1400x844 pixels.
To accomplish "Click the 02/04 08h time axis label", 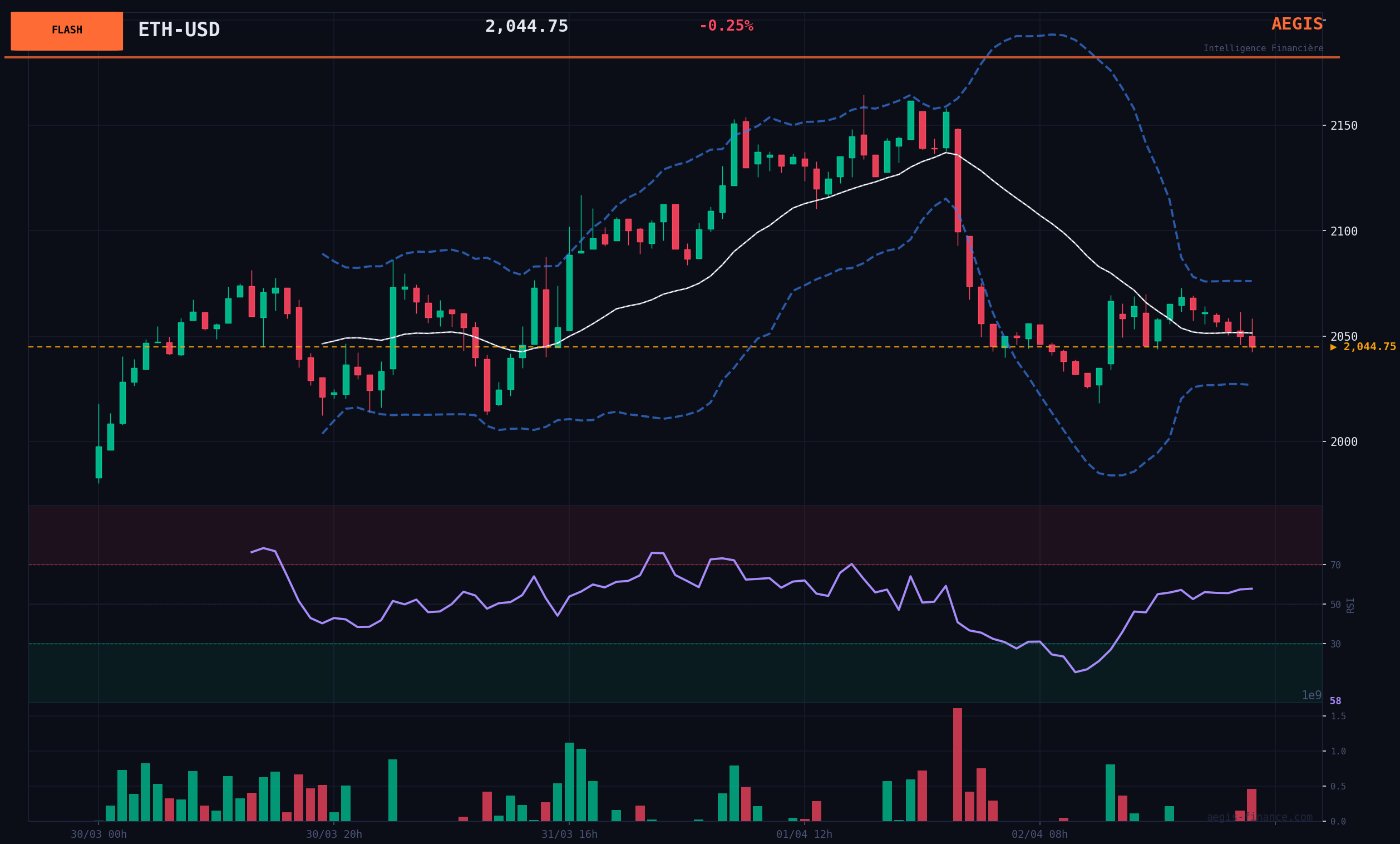I will [x=1039, y=835].
